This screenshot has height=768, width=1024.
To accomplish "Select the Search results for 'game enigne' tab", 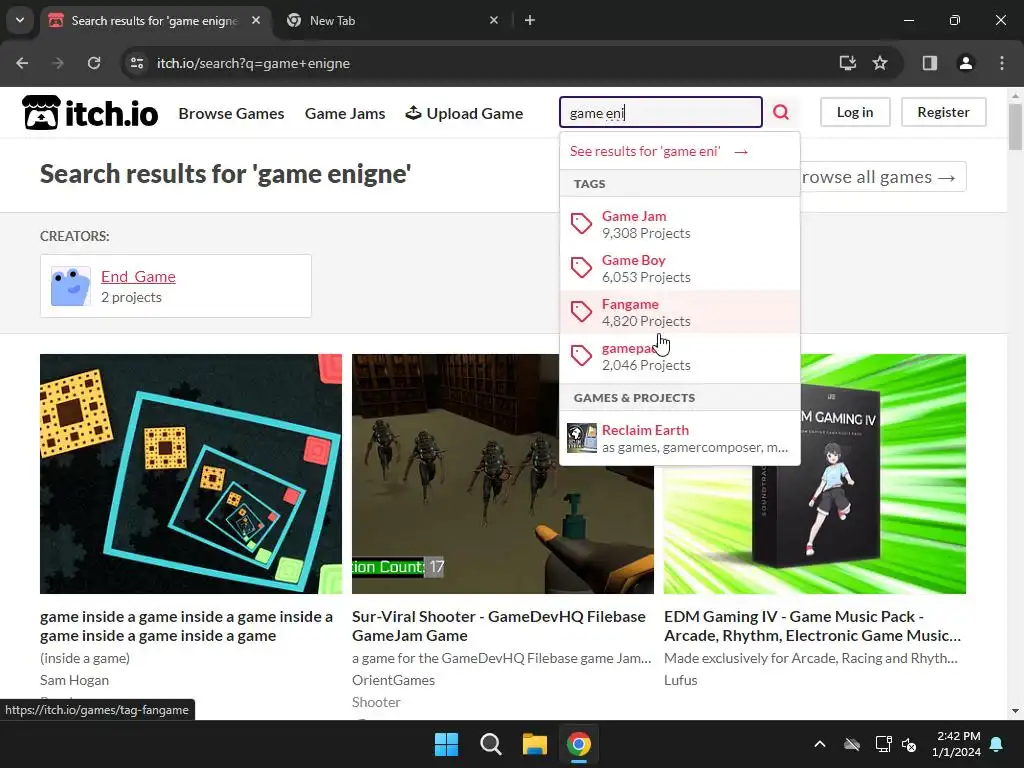I will tap(155, 20).
